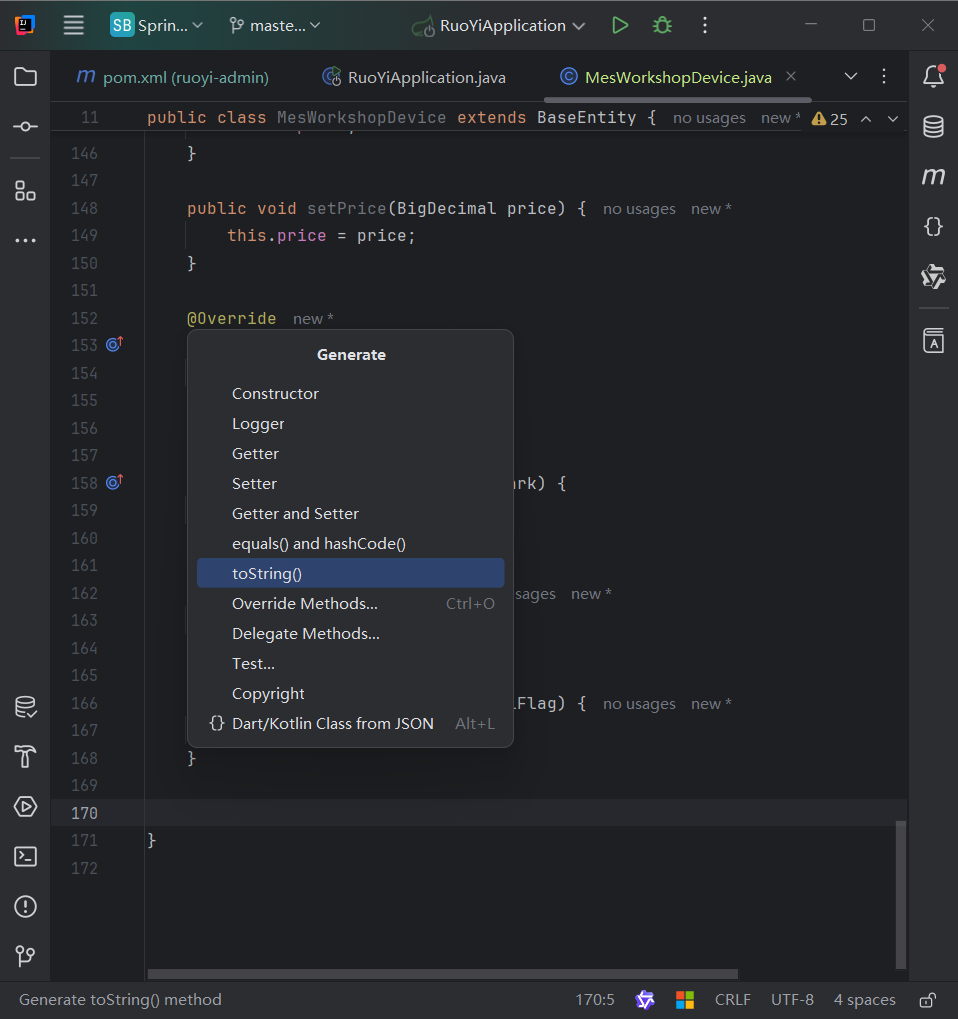The width and height of the screenshot is (958, 1019).
Task: Click override gutter icon on line 158
Action: coord(114,482)
